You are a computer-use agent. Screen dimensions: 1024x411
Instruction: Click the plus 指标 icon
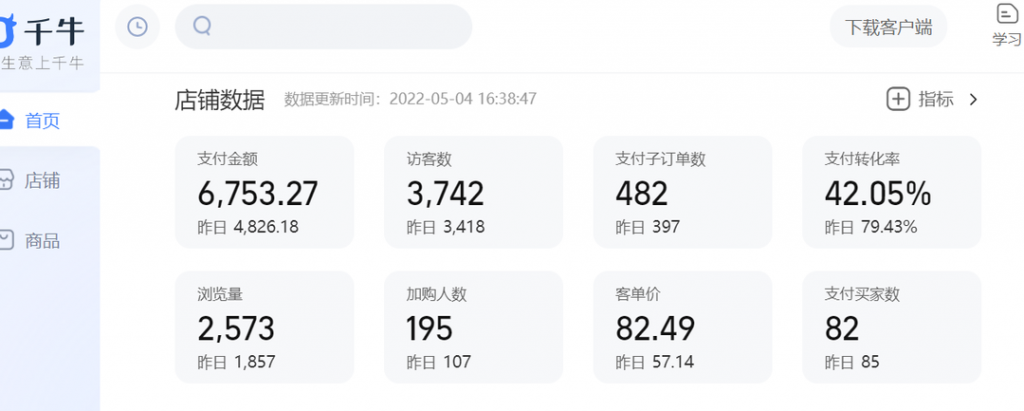point(898,99)
